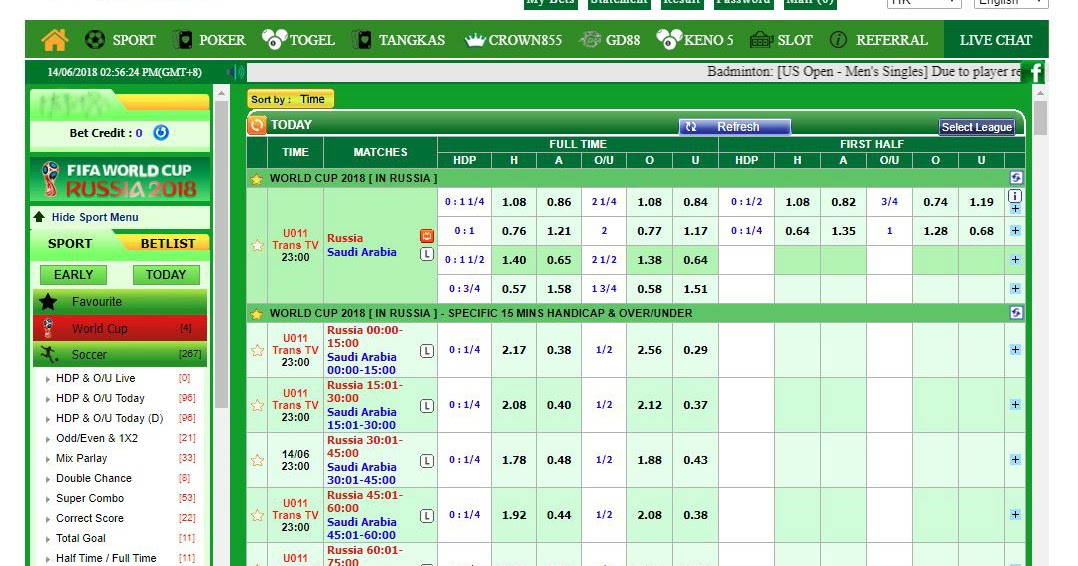Expand more bets on 0:3/4 handicap row
The width and height of the screenshot is (1078, 566).
coord(1015,289)
